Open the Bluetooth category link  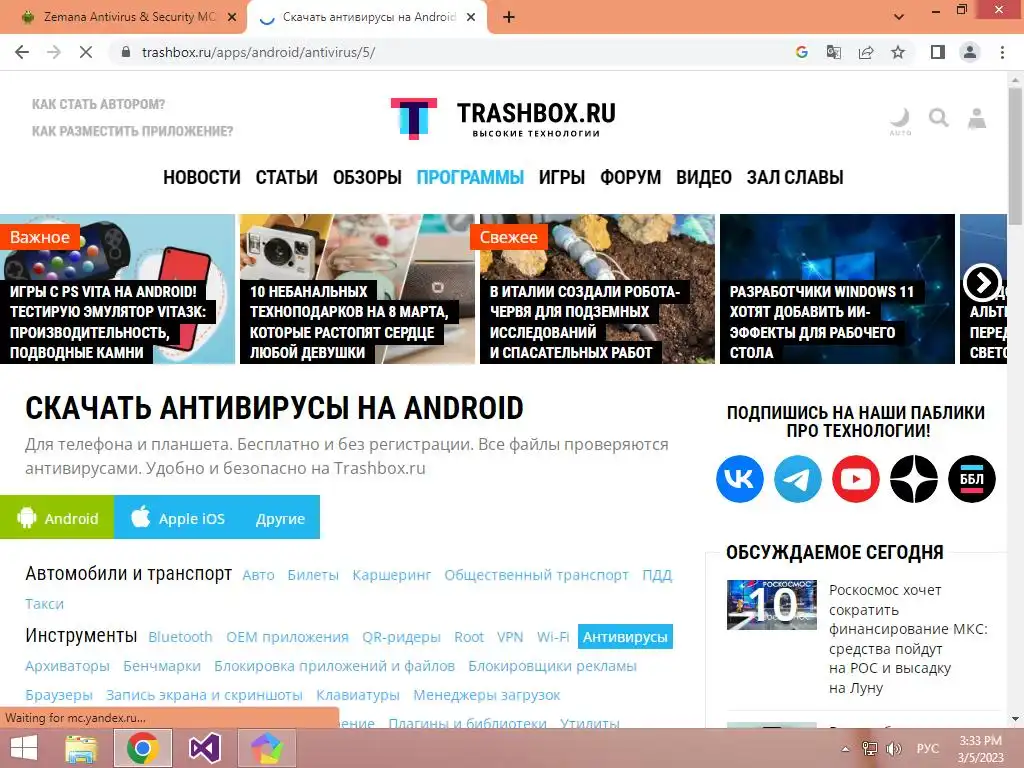180,637
